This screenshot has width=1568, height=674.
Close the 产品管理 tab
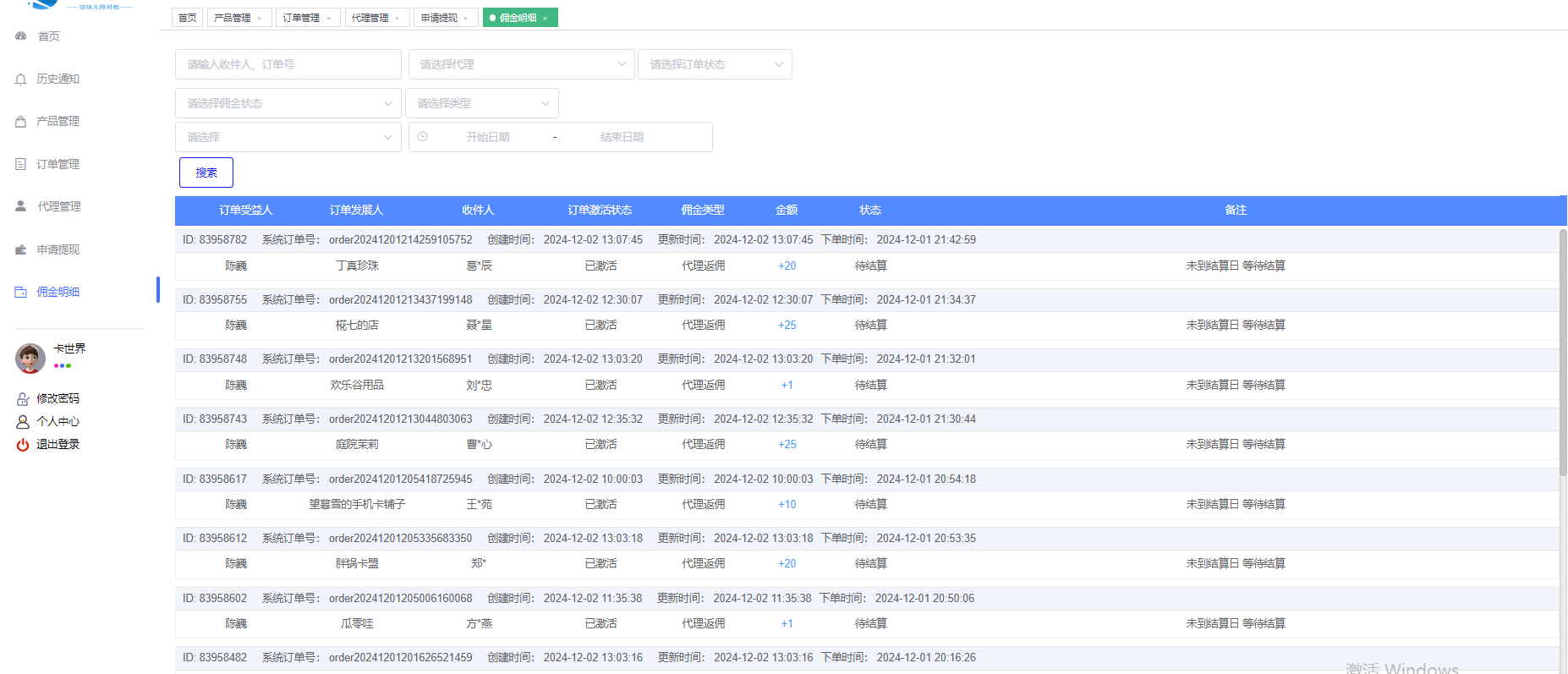coord(260,18)
